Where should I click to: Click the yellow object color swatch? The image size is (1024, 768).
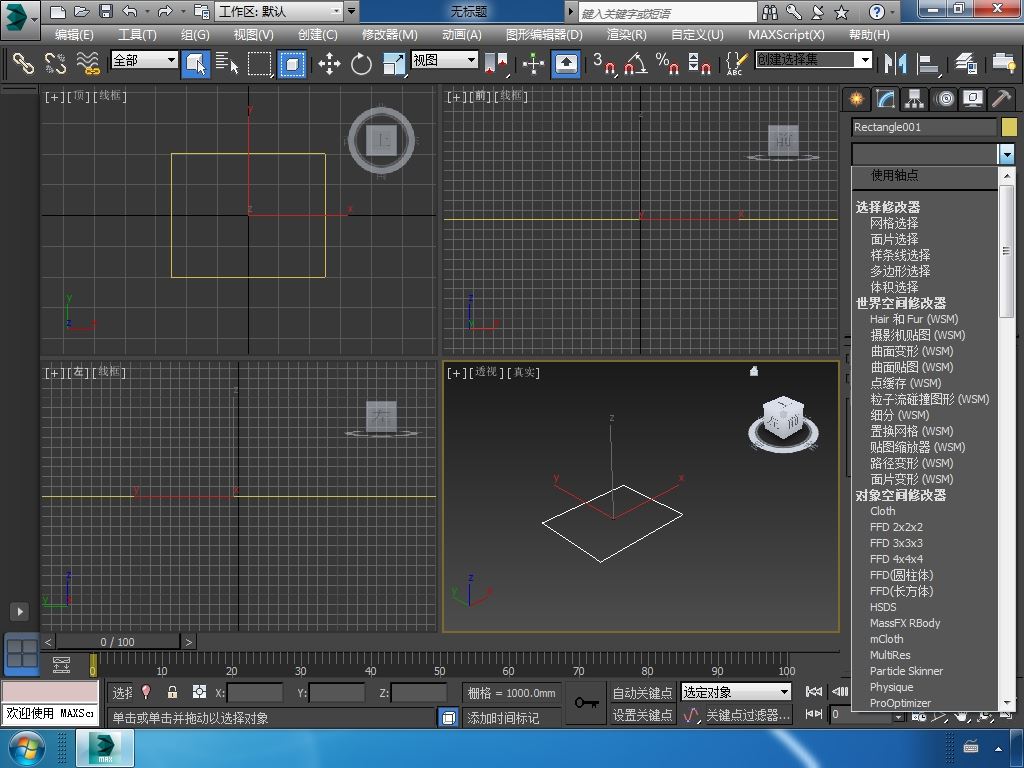click(x=1009, y=127)
